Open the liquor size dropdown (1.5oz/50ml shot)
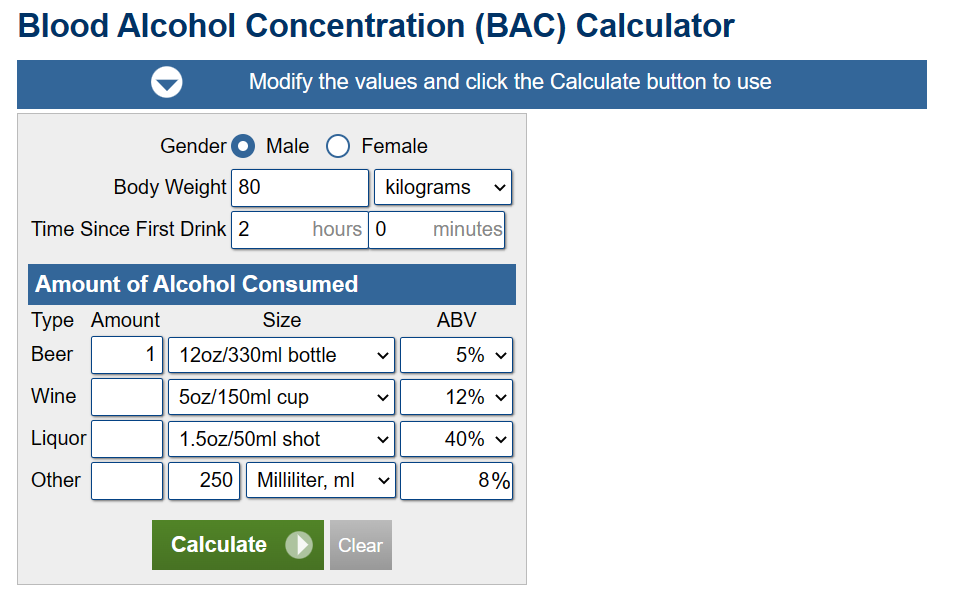 tap(282, 439)
